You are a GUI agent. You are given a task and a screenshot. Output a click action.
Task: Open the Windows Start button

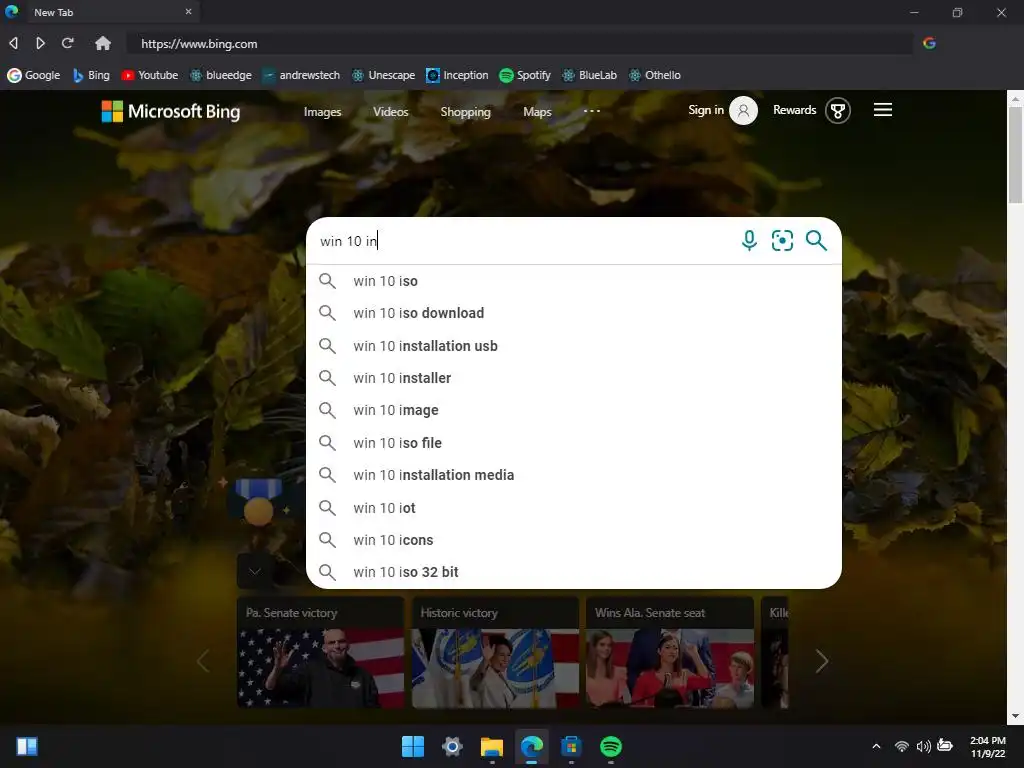pyautogui.click(x=413, y=746)
